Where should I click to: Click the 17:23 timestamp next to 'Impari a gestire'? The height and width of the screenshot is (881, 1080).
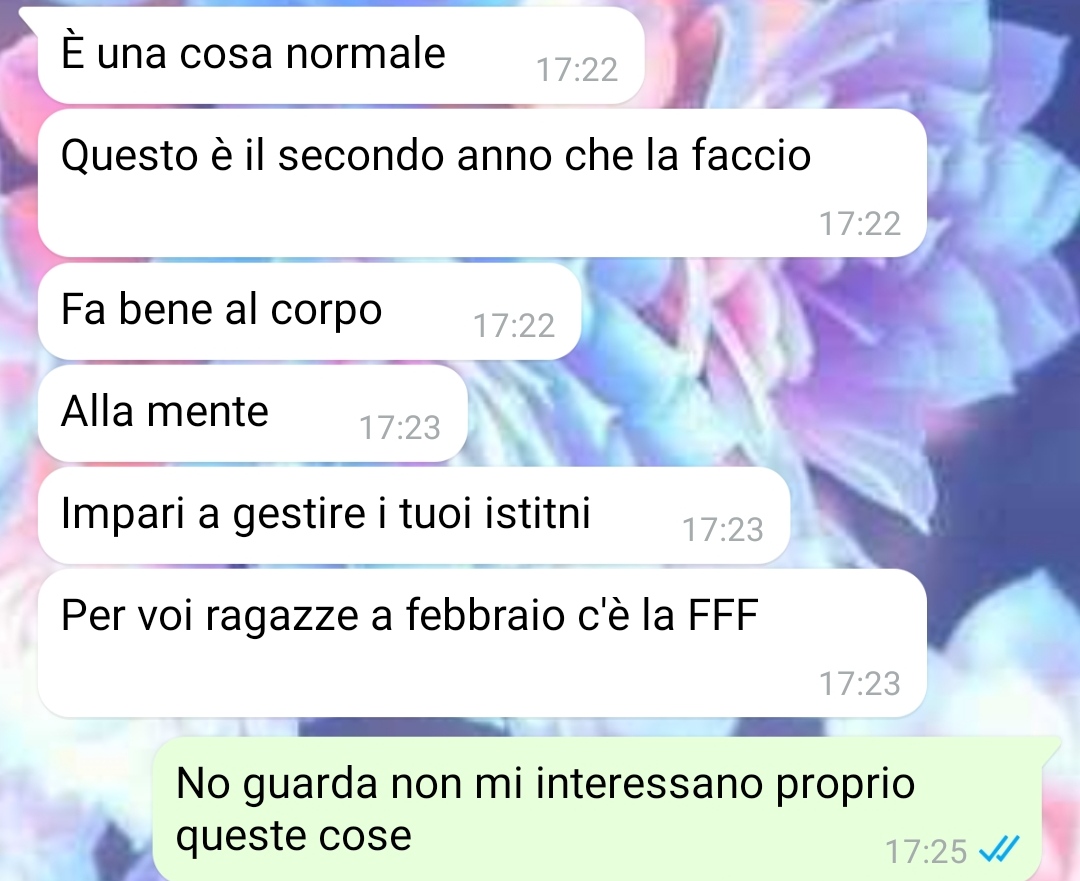pyautogui.click(x=723, y=530)
